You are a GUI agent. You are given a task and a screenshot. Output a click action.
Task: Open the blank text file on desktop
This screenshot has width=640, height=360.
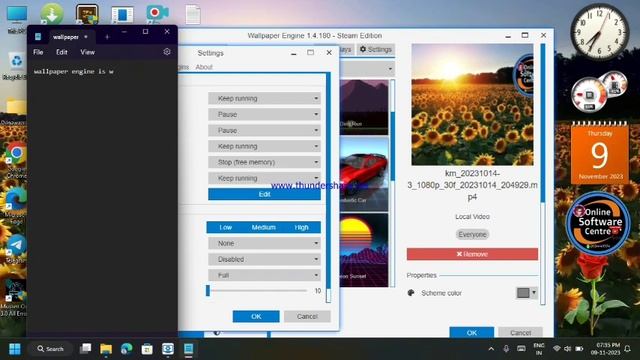pyautogui.click(x=193, y=14)
